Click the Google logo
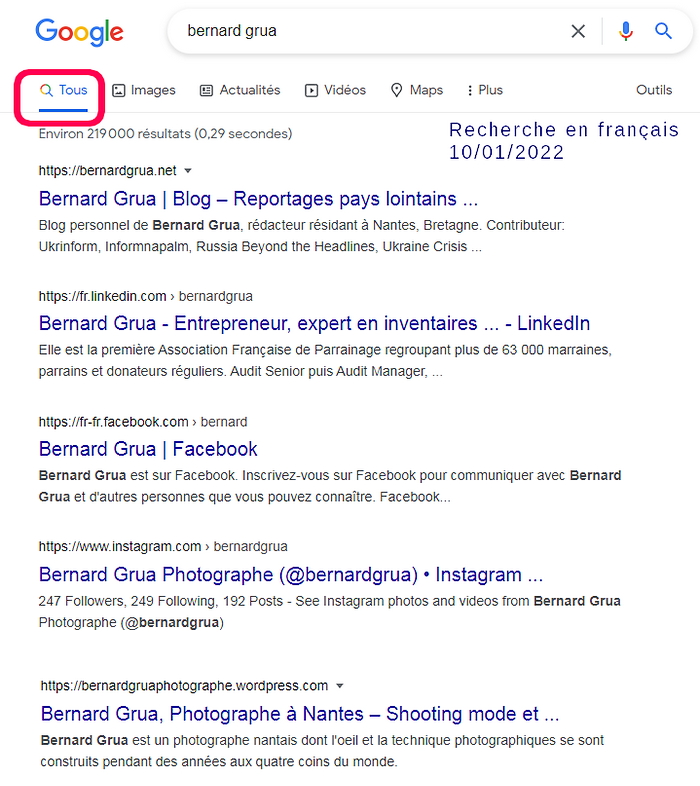Viewport: 700px width, 786px height. point(79,32)
